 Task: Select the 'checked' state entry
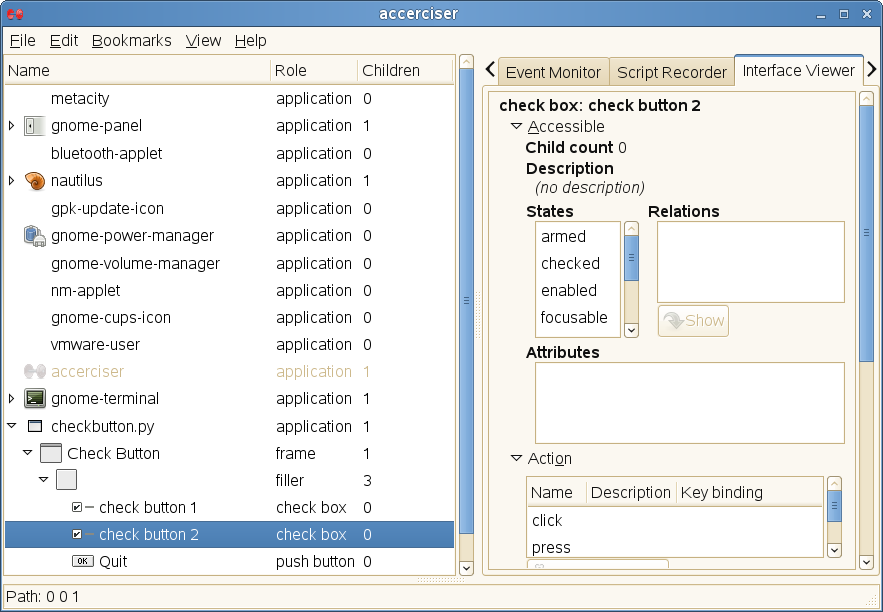pos(578,263)
